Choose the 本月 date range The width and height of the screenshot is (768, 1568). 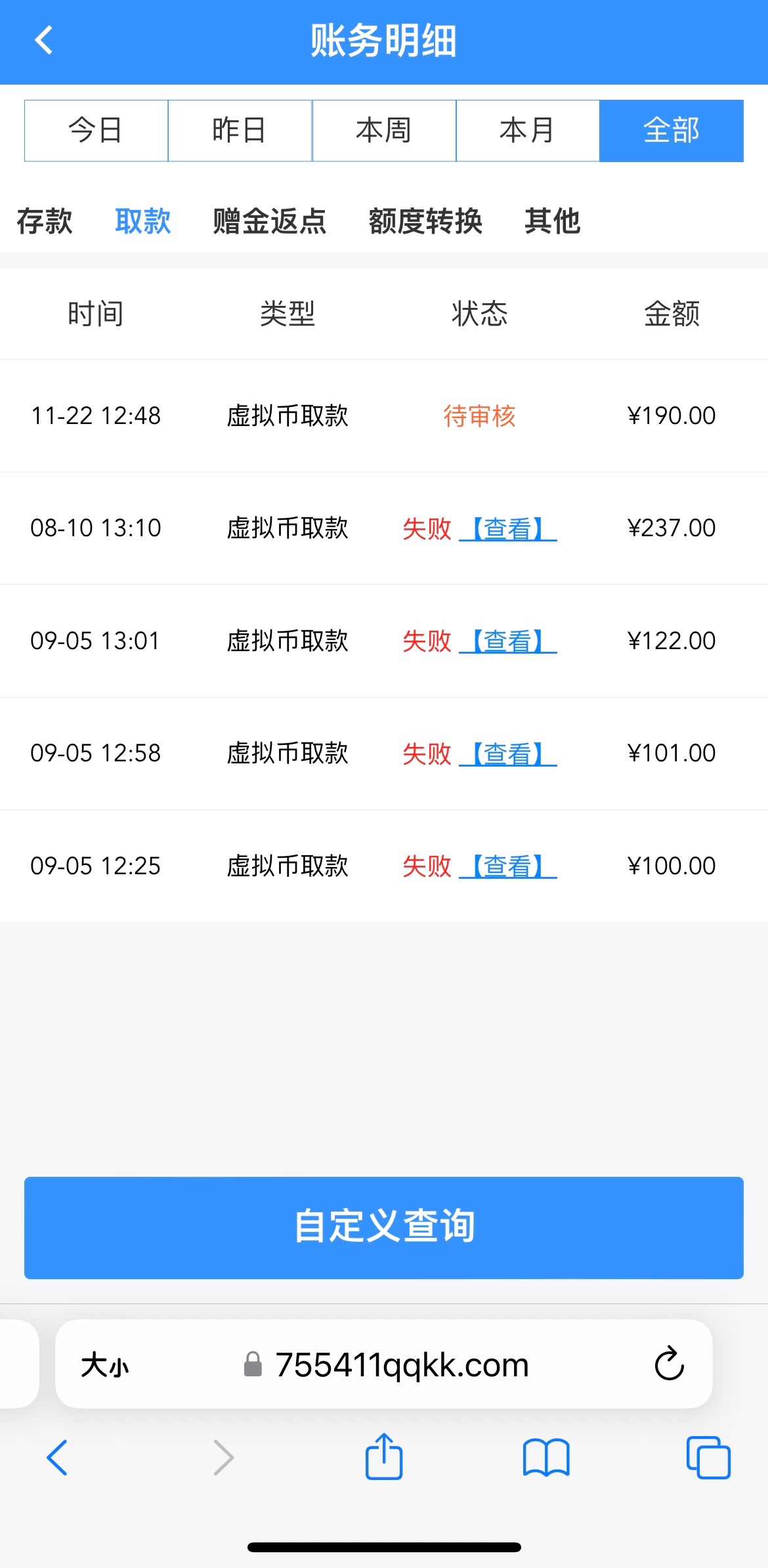point(527,131)
